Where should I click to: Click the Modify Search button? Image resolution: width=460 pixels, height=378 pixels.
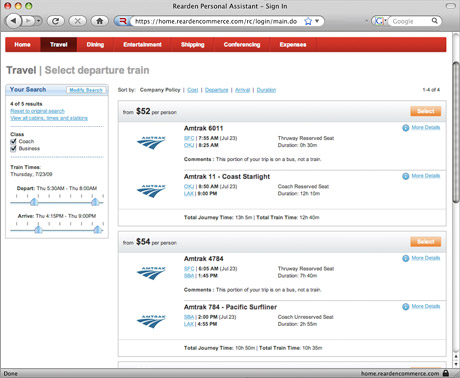(86, 90)
